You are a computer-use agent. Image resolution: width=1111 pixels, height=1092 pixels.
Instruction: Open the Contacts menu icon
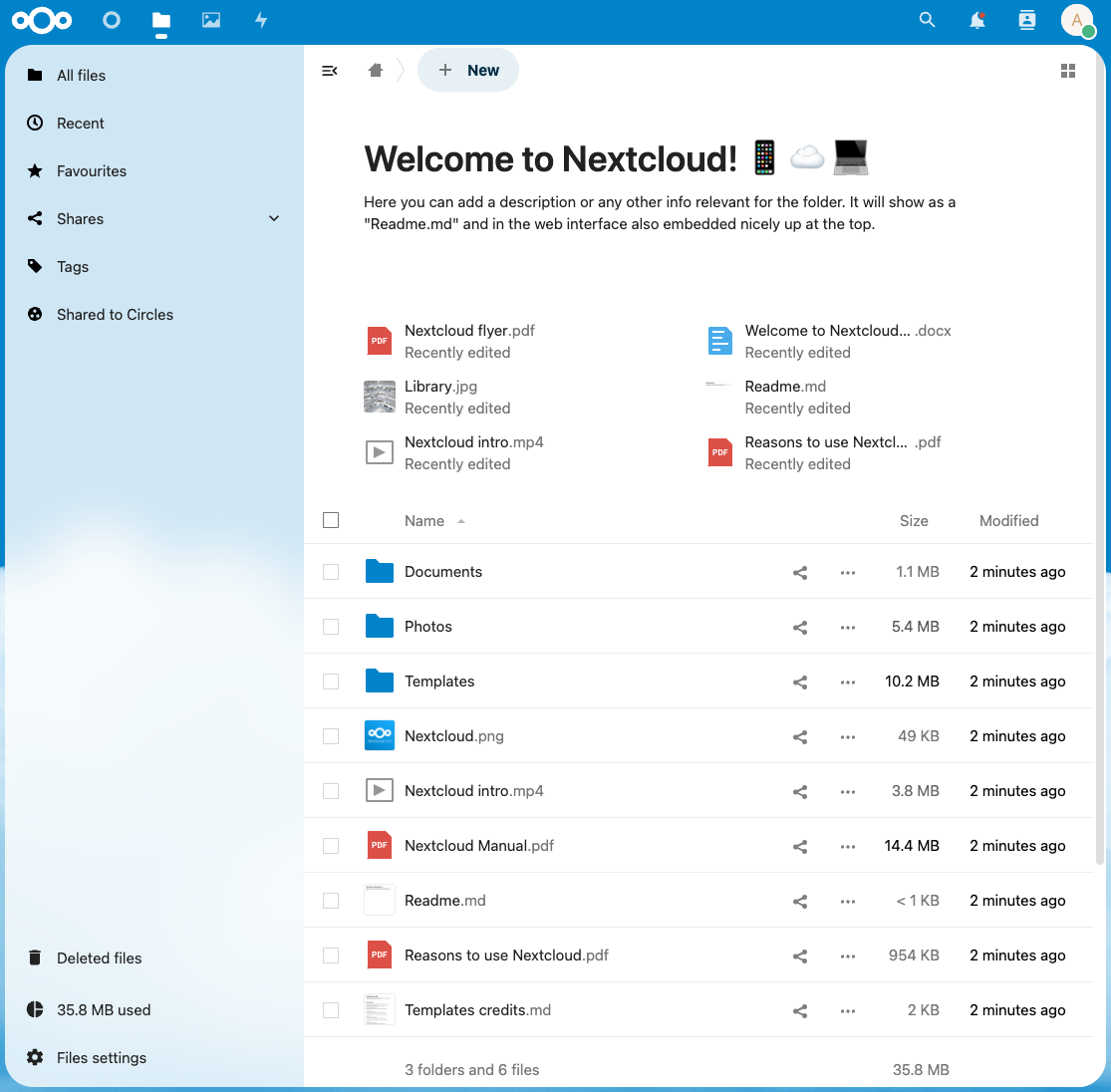(x=1026, y=20)
